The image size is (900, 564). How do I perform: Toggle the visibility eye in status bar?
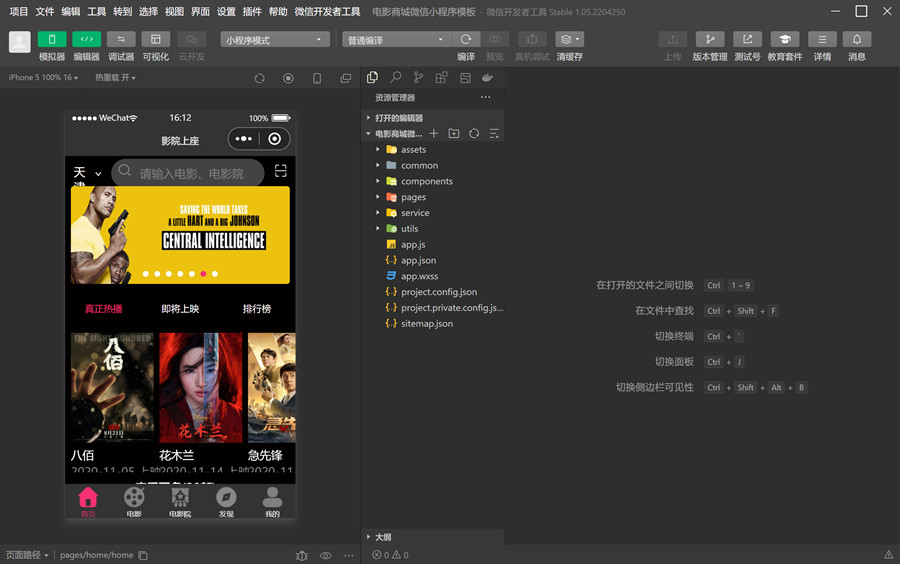click(325, 555)
